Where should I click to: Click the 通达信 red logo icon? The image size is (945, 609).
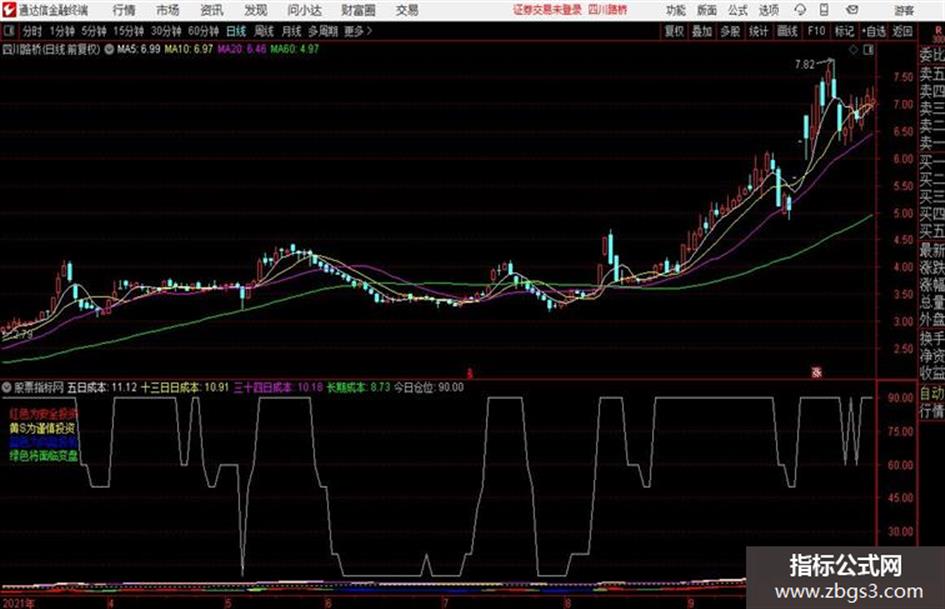(8, 10)
